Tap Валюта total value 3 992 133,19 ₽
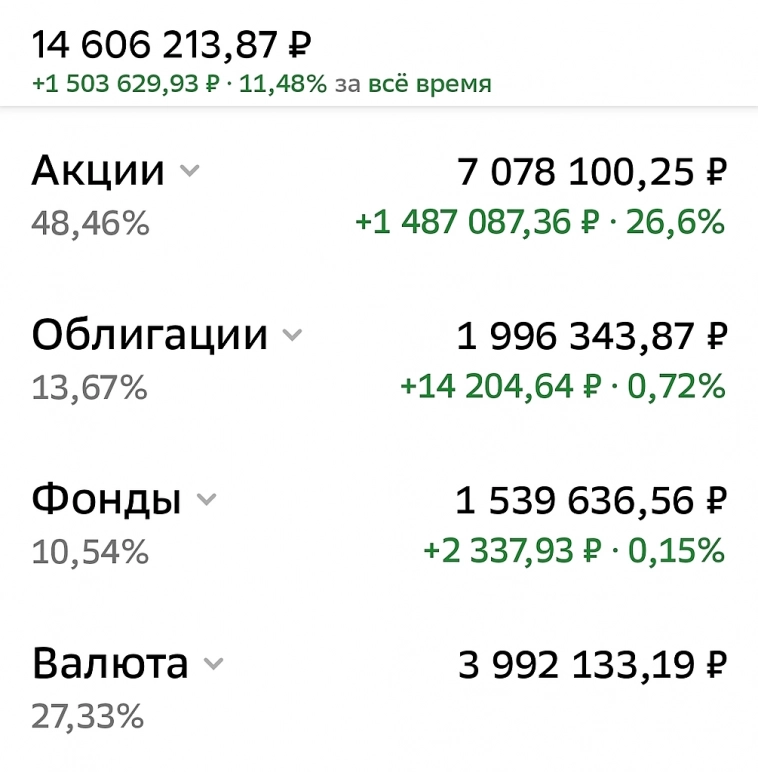 point(592,664)
